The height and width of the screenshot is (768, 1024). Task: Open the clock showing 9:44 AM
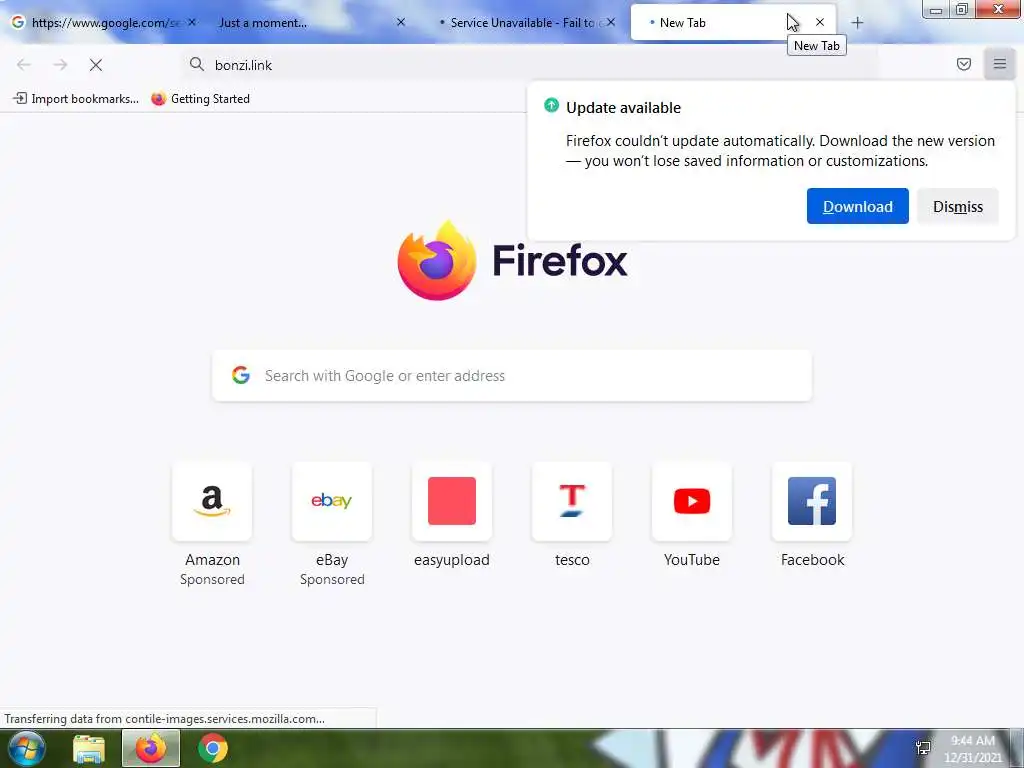(972, 748)
